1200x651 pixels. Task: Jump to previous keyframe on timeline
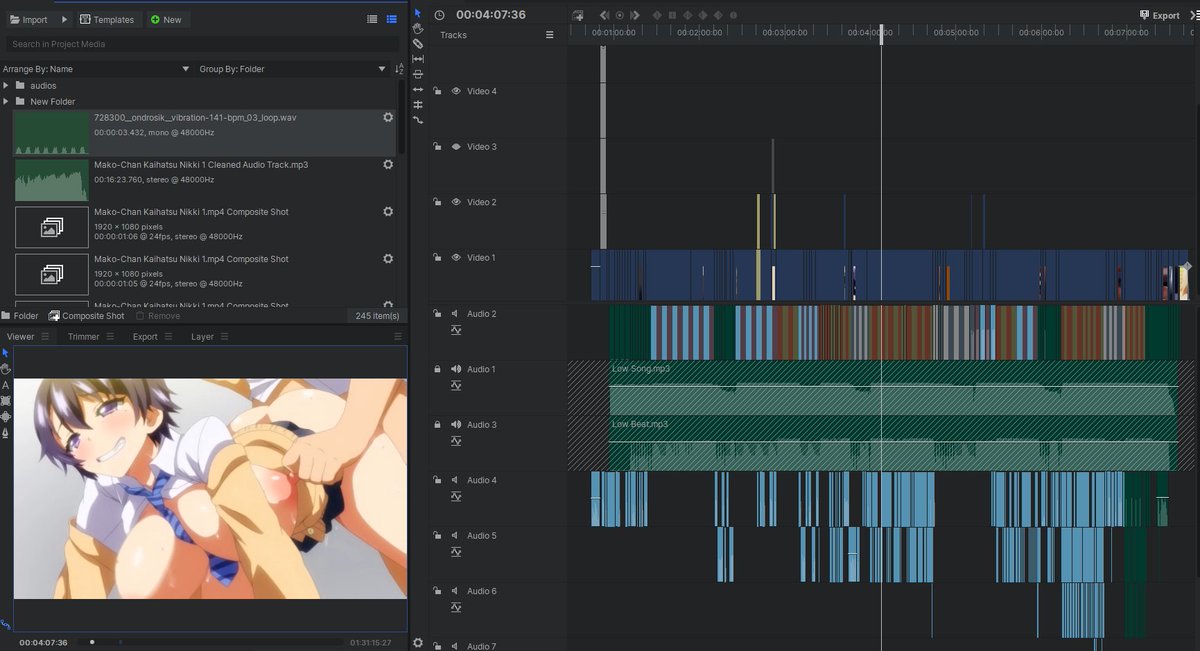[604, 15]
